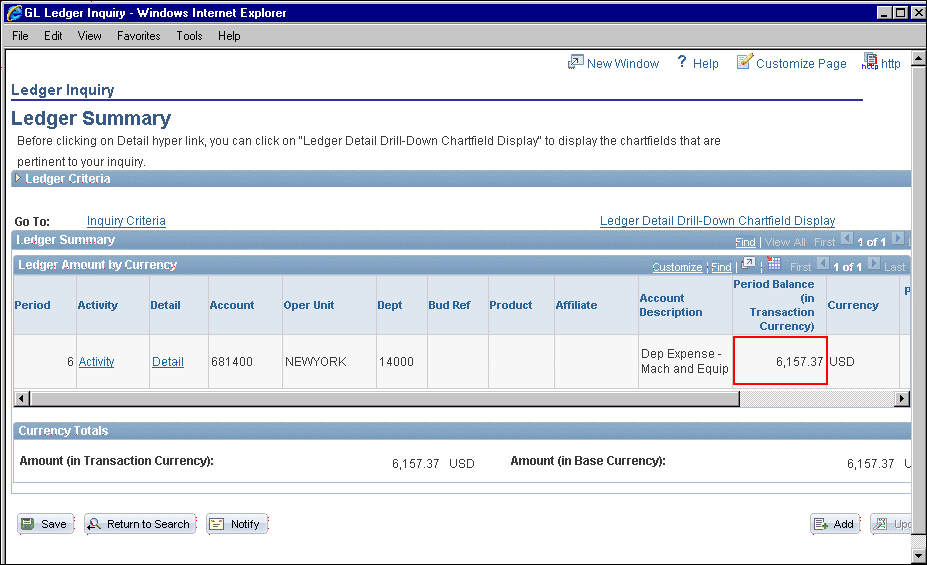927x565 pixels.
Task: Click the Detail link for account 681400
Action: [168, 362]
